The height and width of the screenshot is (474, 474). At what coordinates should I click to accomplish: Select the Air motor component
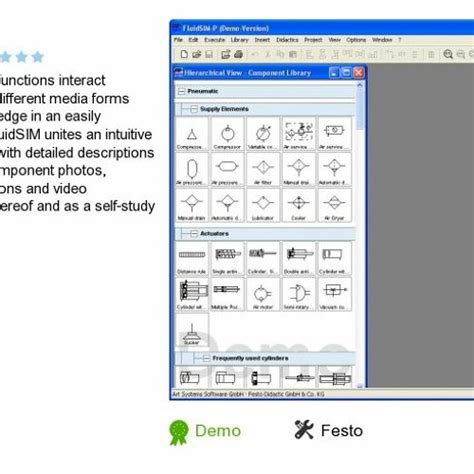coord(263,294)
